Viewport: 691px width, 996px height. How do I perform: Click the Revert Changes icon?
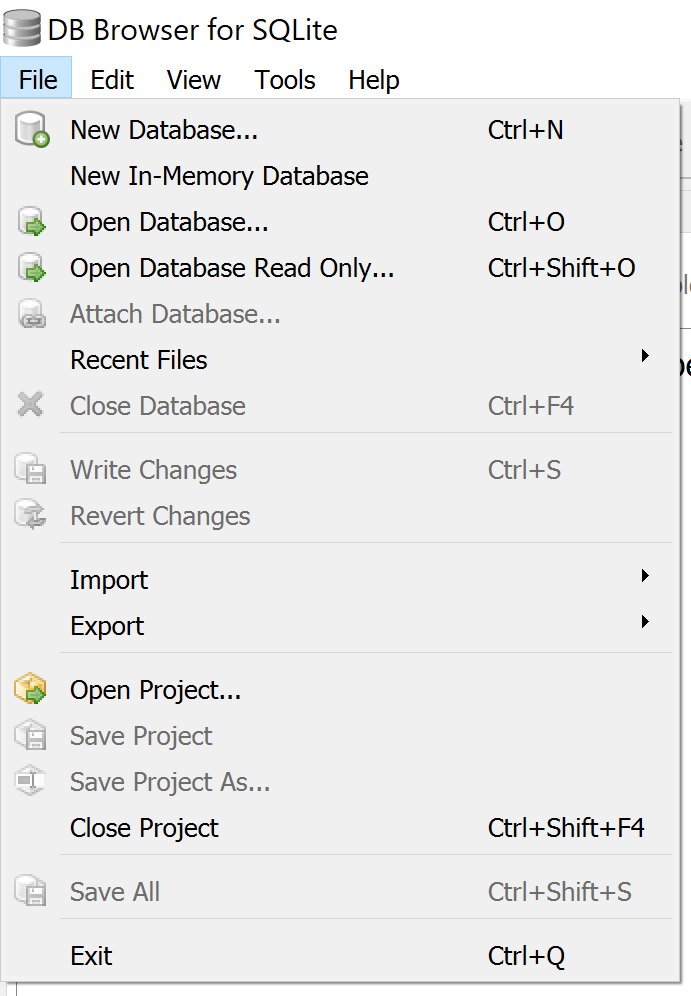click(30, 515)
